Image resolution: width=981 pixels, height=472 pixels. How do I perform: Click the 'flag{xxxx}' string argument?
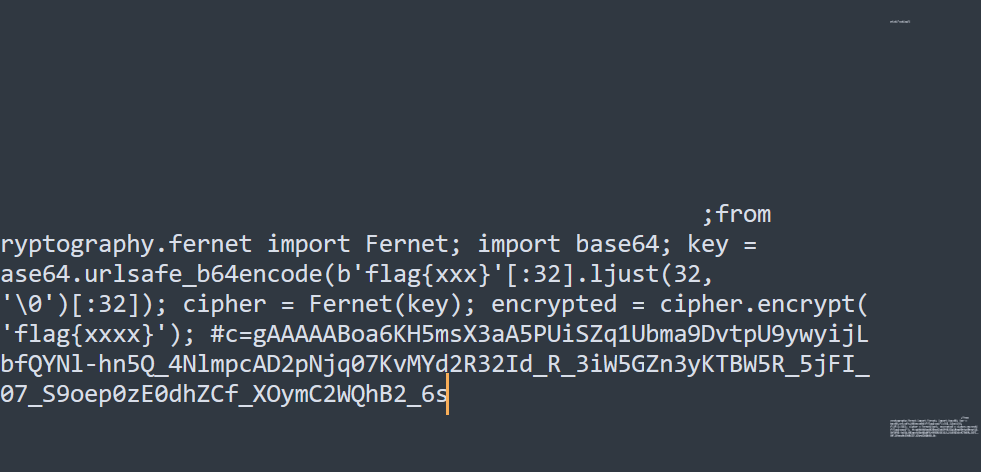(x=84, y=334)
